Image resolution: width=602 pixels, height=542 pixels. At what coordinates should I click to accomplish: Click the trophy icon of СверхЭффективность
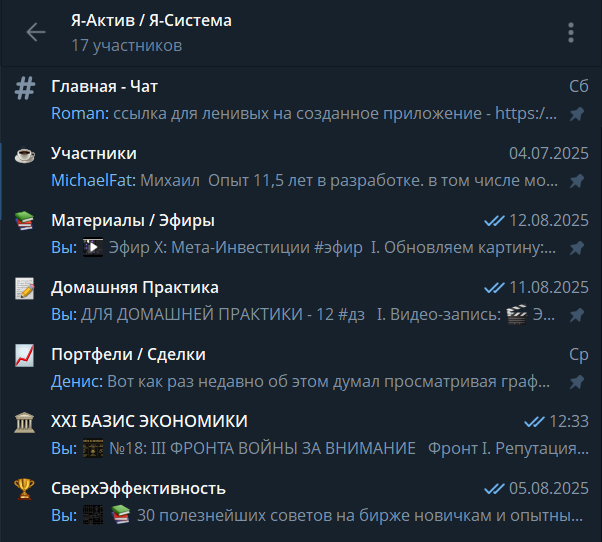[25, 489]
